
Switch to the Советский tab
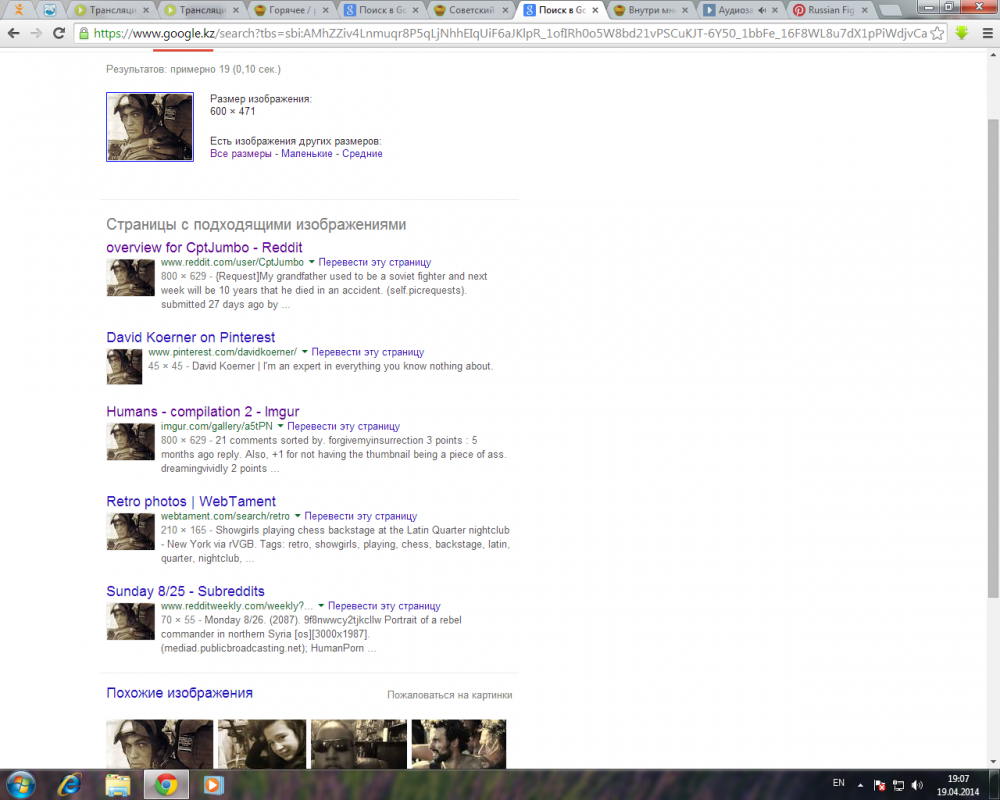pyautogui.click(x=472, y=11)
